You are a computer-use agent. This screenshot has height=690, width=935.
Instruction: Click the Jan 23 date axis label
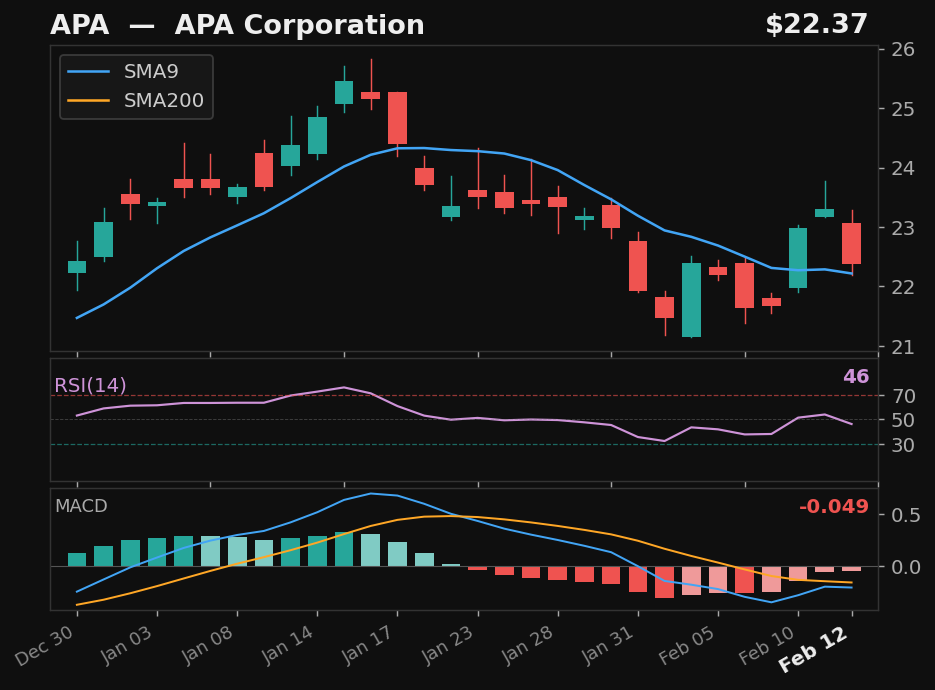(447, 646)
